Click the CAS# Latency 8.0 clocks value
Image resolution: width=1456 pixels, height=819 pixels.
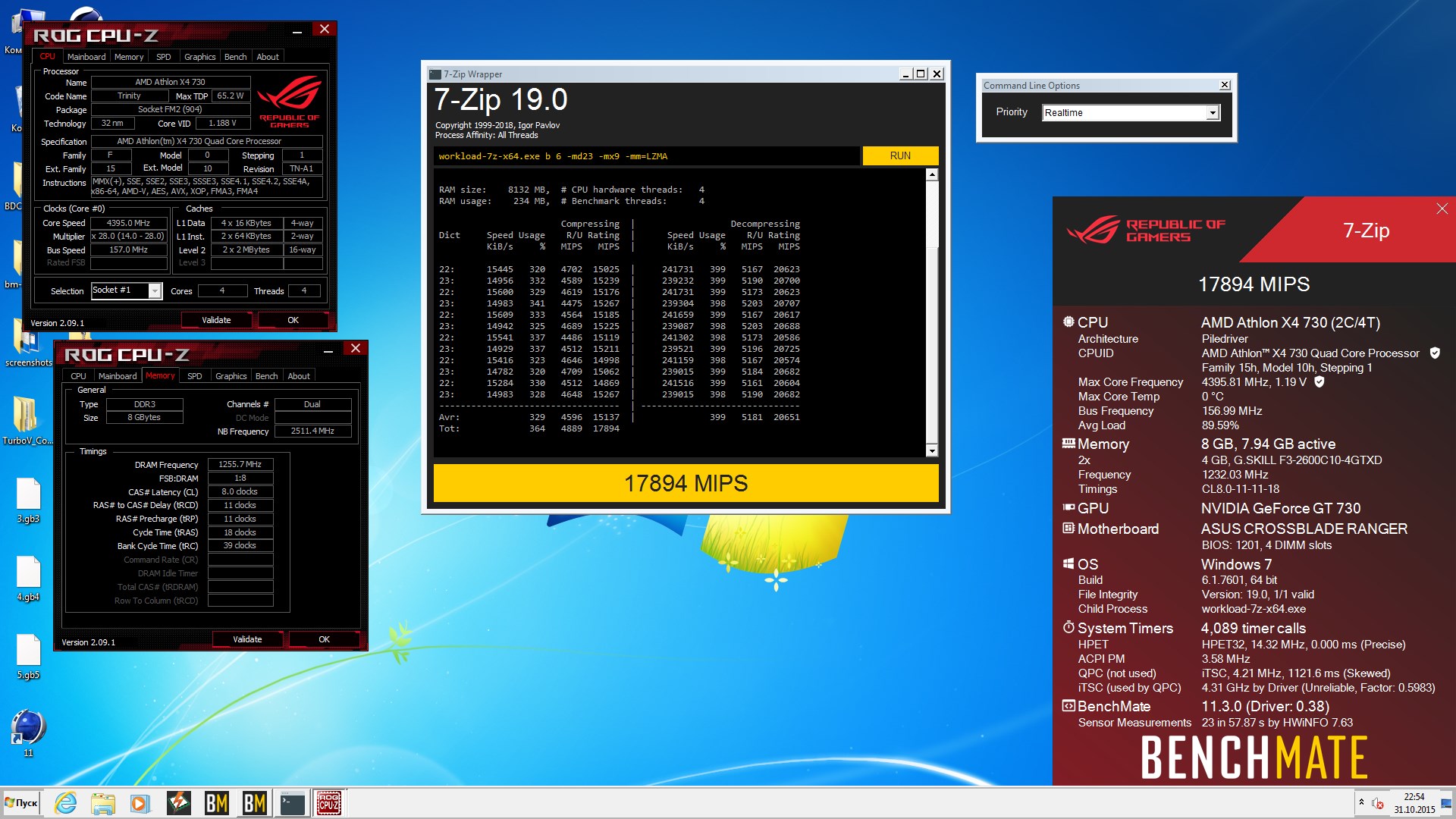click(240, 491)
